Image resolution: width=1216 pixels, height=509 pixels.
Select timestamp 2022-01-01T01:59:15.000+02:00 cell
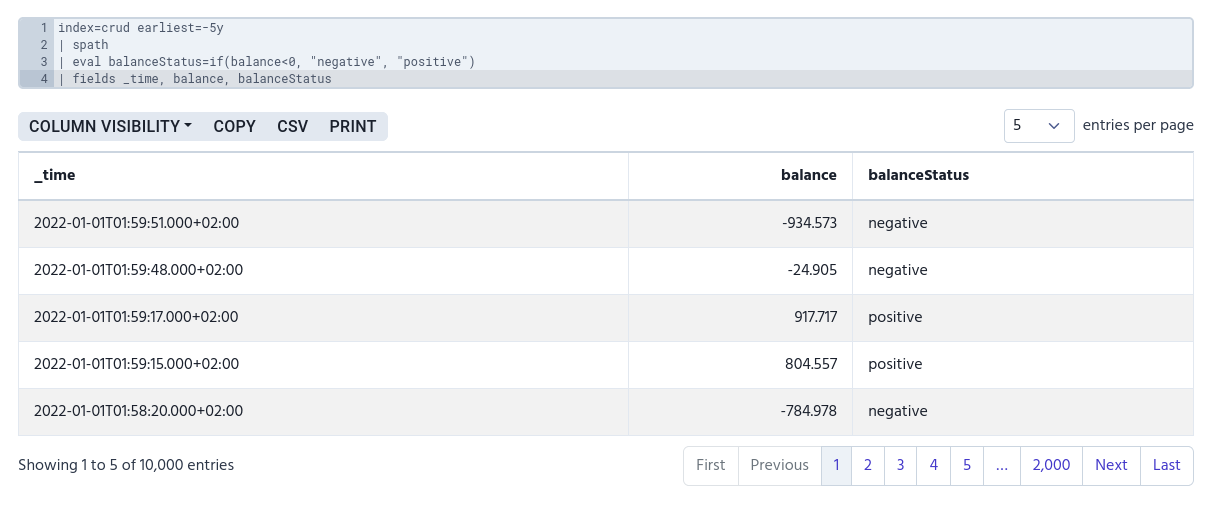[323, 364]
